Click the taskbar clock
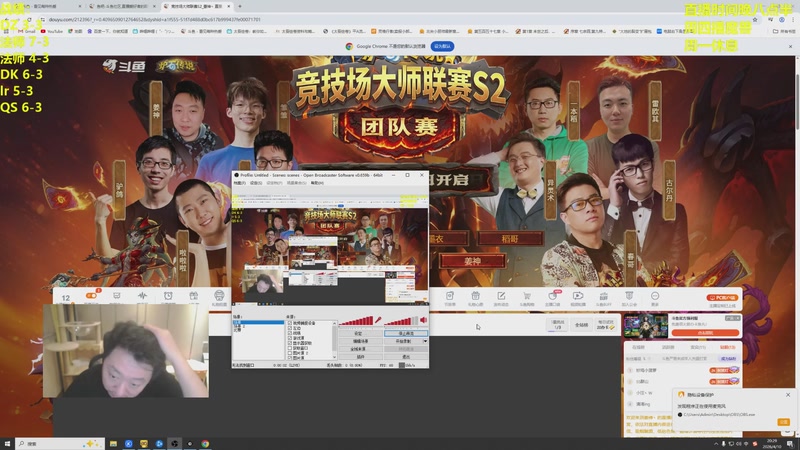This screenshot has width=800, height=450. coord(772,443)
